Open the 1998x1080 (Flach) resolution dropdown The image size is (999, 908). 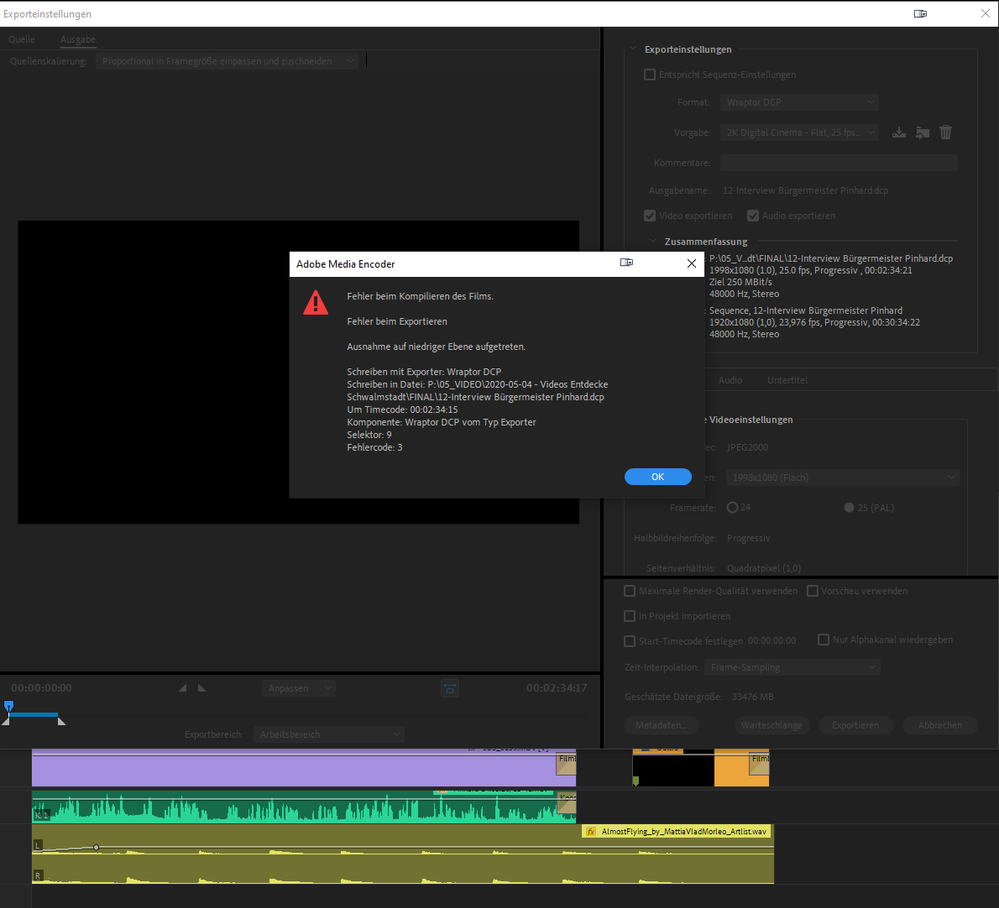842,477
